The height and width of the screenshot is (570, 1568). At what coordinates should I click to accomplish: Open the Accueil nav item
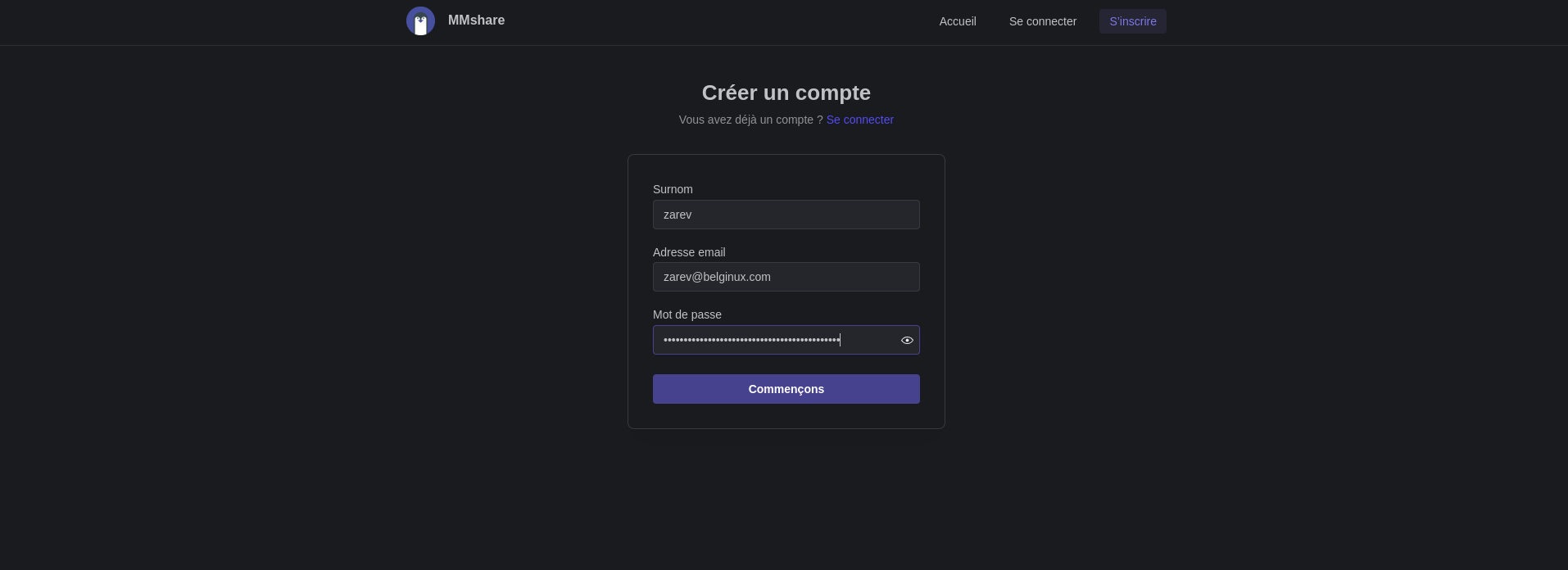958,21
